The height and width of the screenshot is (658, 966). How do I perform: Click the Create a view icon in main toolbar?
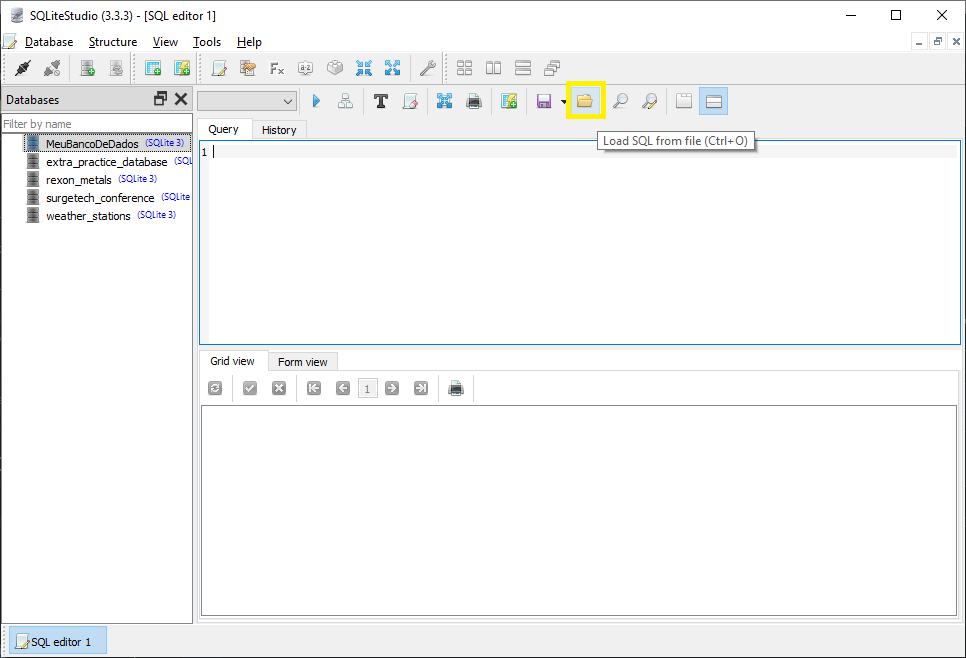pos(182,68)
